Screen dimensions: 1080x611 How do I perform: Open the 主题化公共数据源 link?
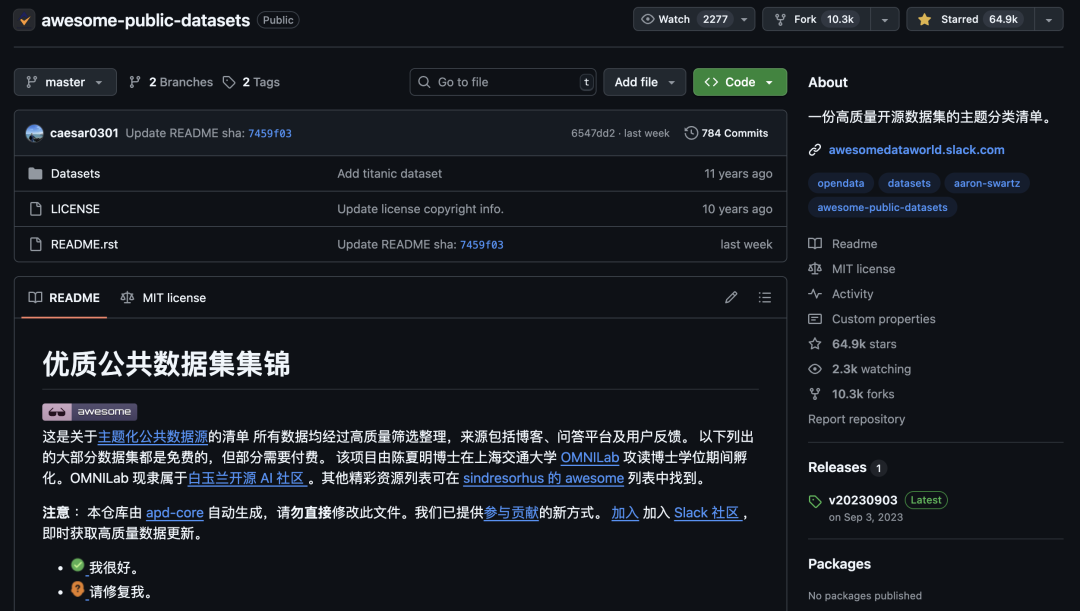153,437
